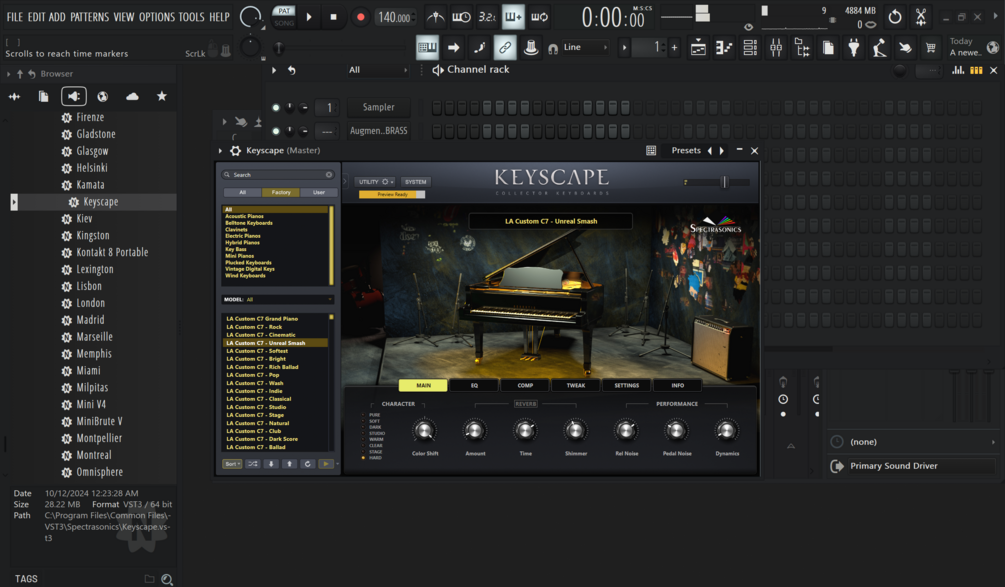The width and height of the screenshot is (1005, 587).
Task: Expand Channel rack menu arrow
Action: (x=274, y=70)
